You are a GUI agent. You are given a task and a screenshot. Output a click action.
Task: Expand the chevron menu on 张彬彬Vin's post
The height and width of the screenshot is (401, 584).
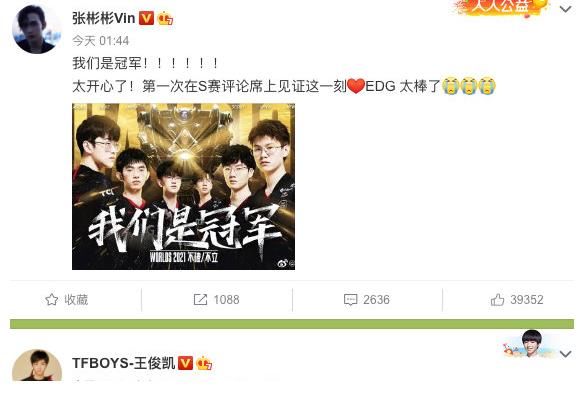coord(565,9)
